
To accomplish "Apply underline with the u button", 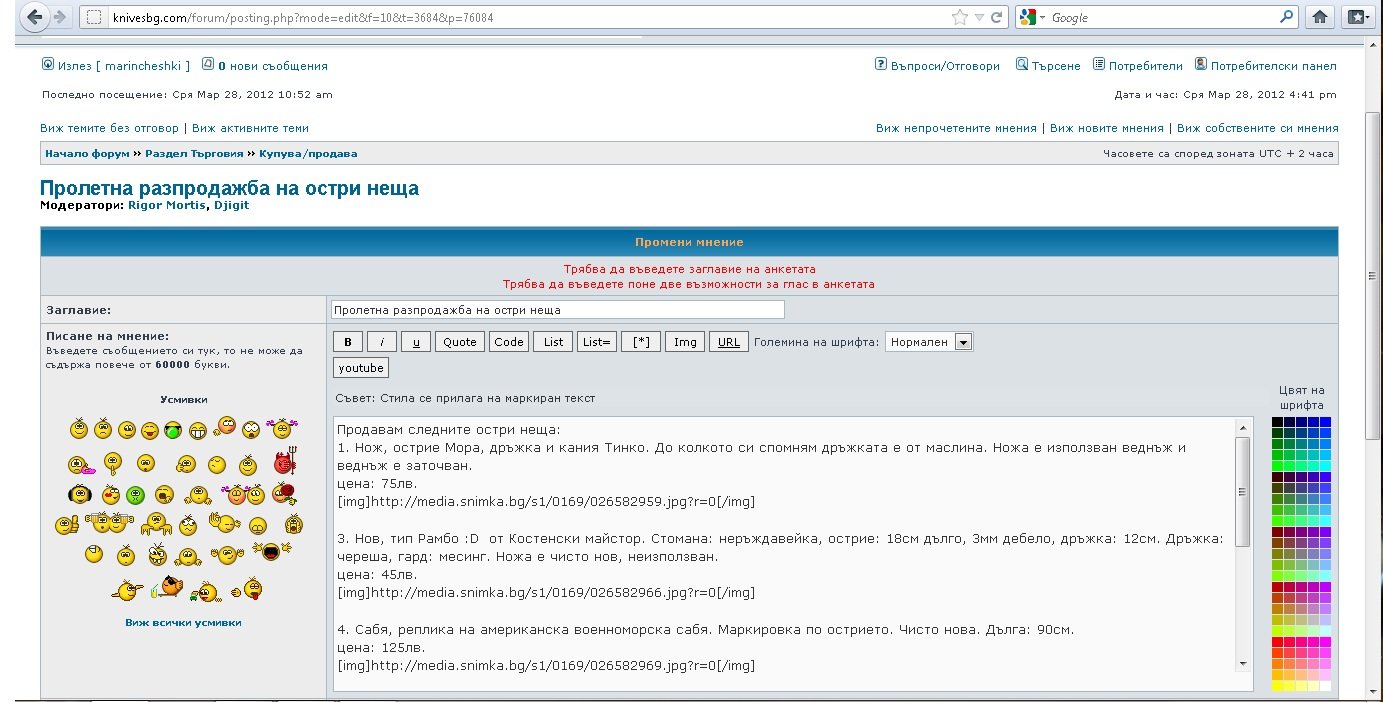I will [x=416, y=342].
